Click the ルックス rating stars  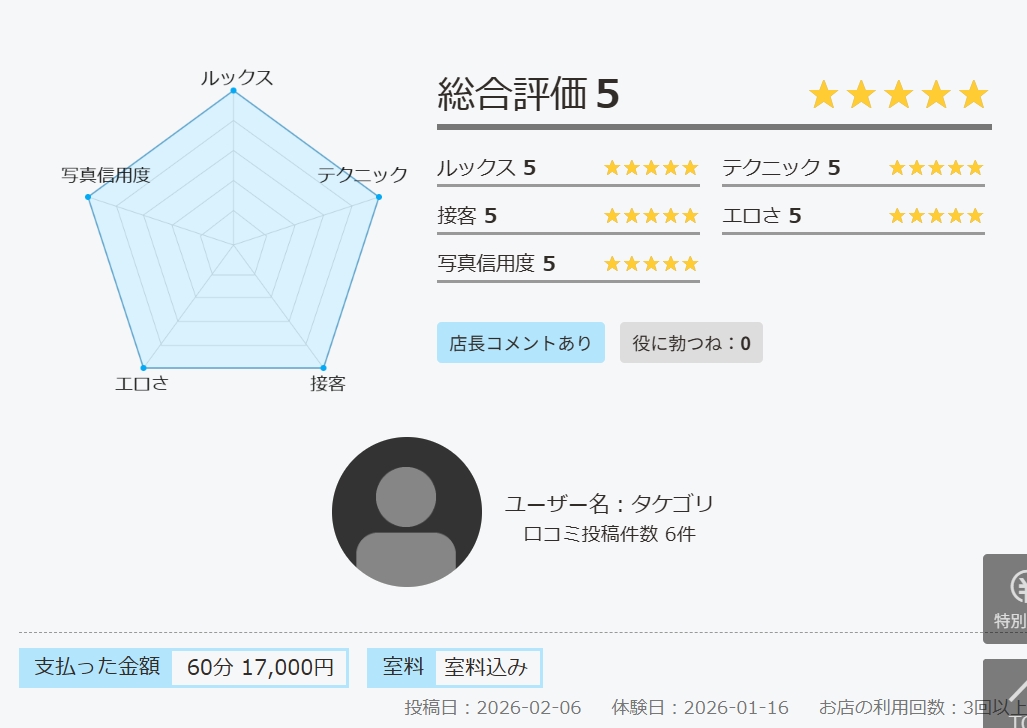(x=651, y=168)
